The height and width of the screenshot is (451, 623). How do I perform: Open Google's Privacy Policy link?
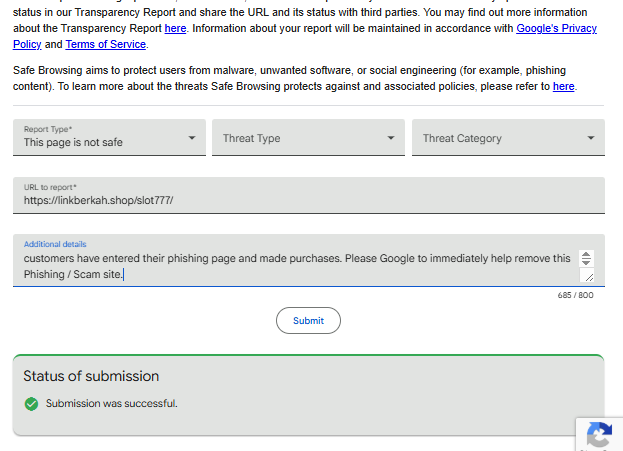pos(556,28)
